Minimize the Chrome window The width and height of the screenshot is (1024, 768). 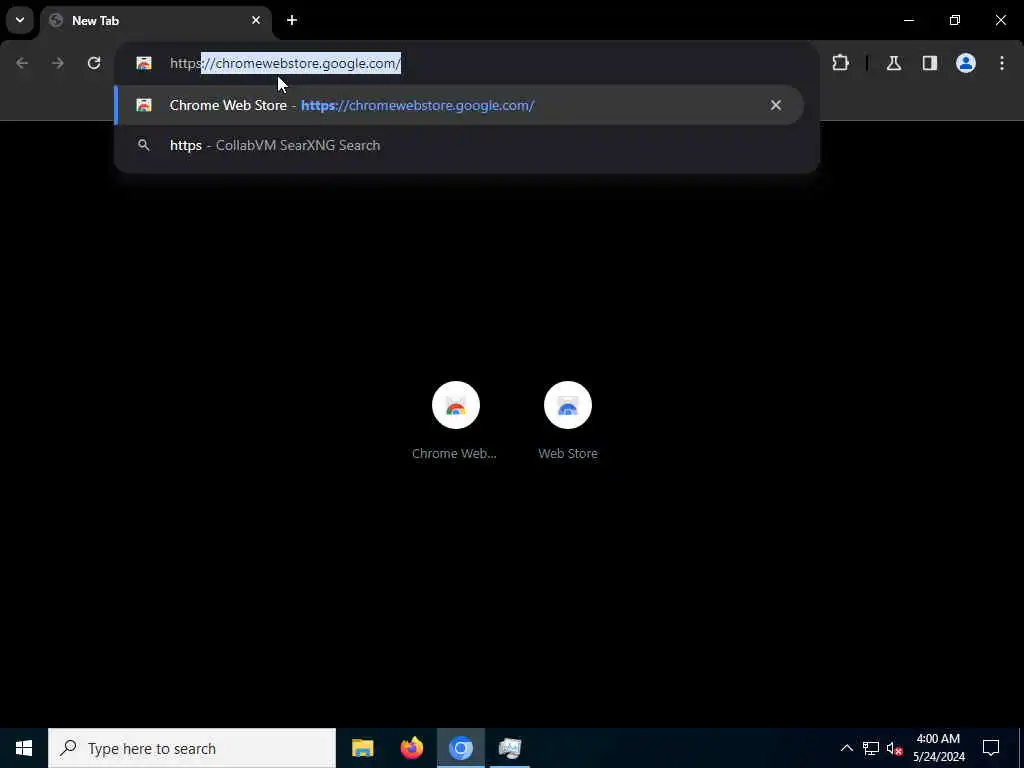pos(909,20)
